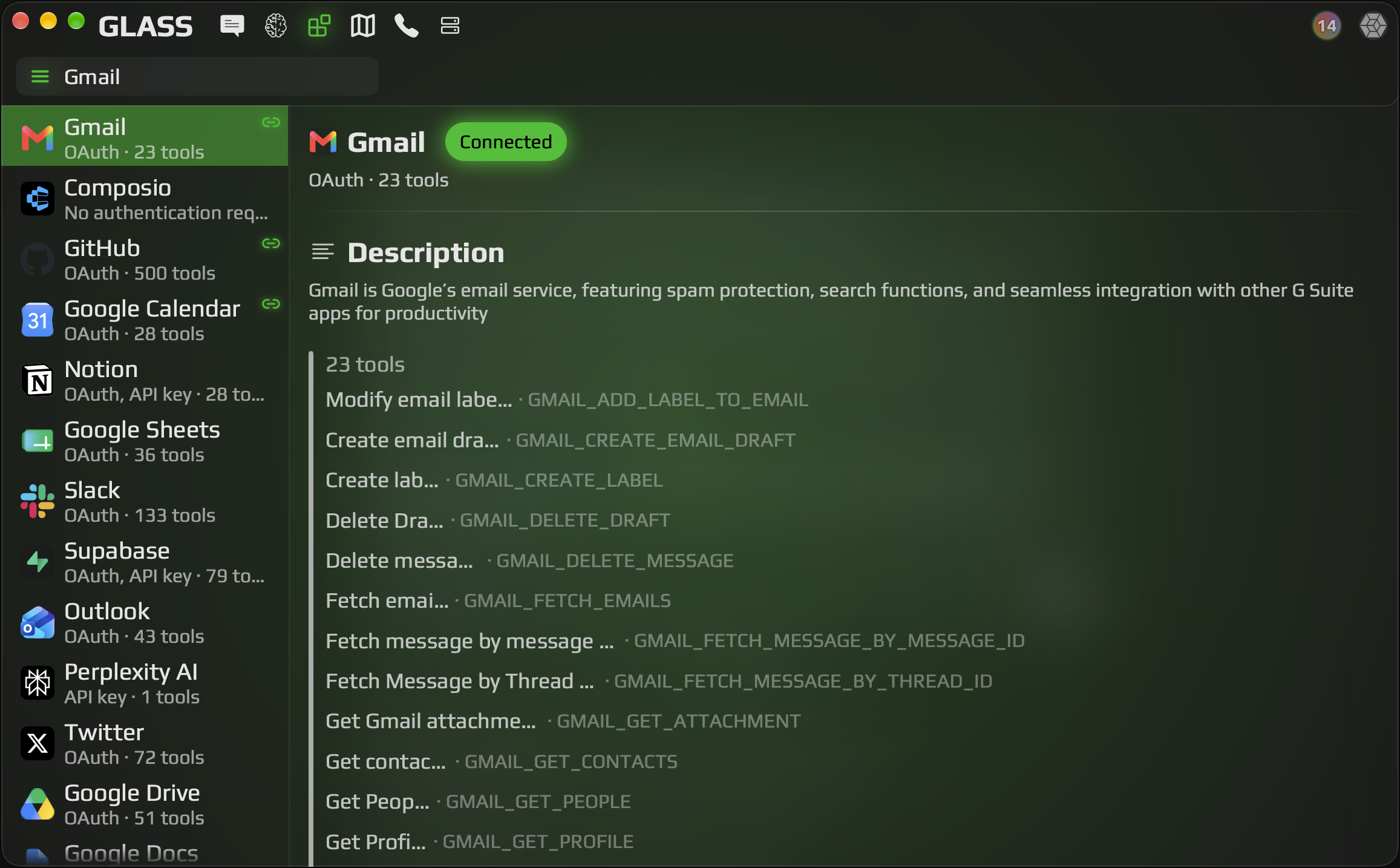
Task: Select the Fetch emails tool row
Action: (498, 600)
